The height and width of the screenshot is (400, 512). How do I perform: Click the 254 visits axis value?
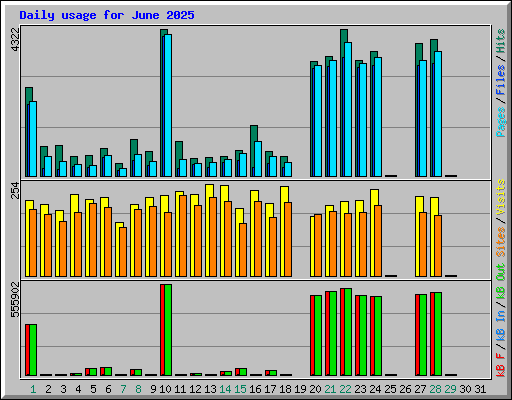coord(15,190)
